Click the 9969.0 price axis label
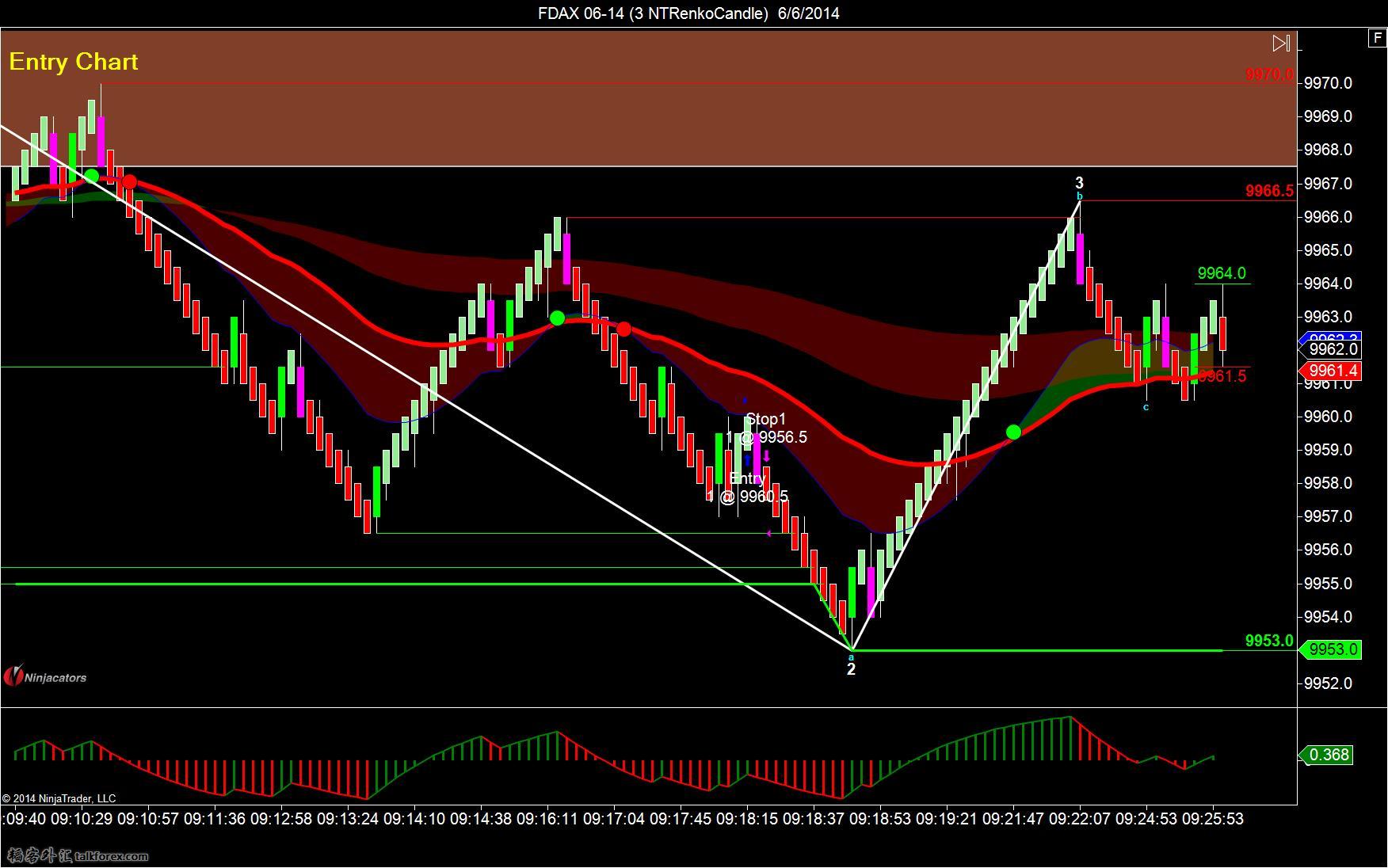 [x=1328, y=116]
